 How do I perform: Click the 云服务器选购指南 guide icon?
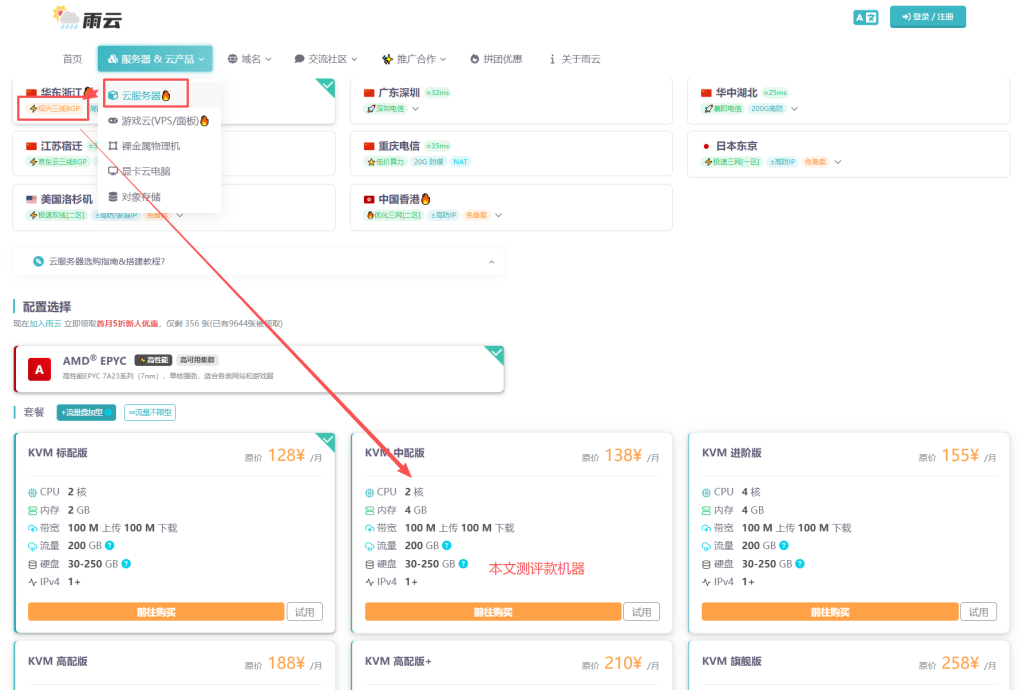coord(39,261)
